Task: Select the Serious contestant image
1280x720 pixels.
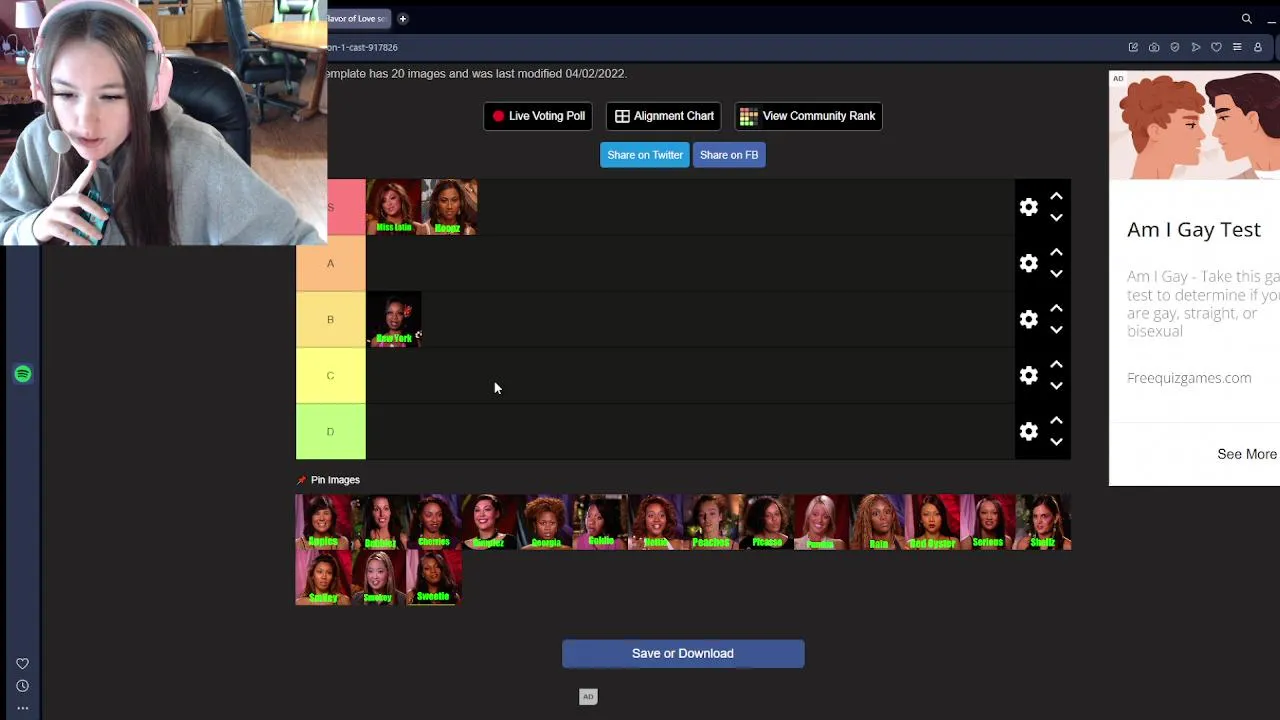Action: point(987,522)
